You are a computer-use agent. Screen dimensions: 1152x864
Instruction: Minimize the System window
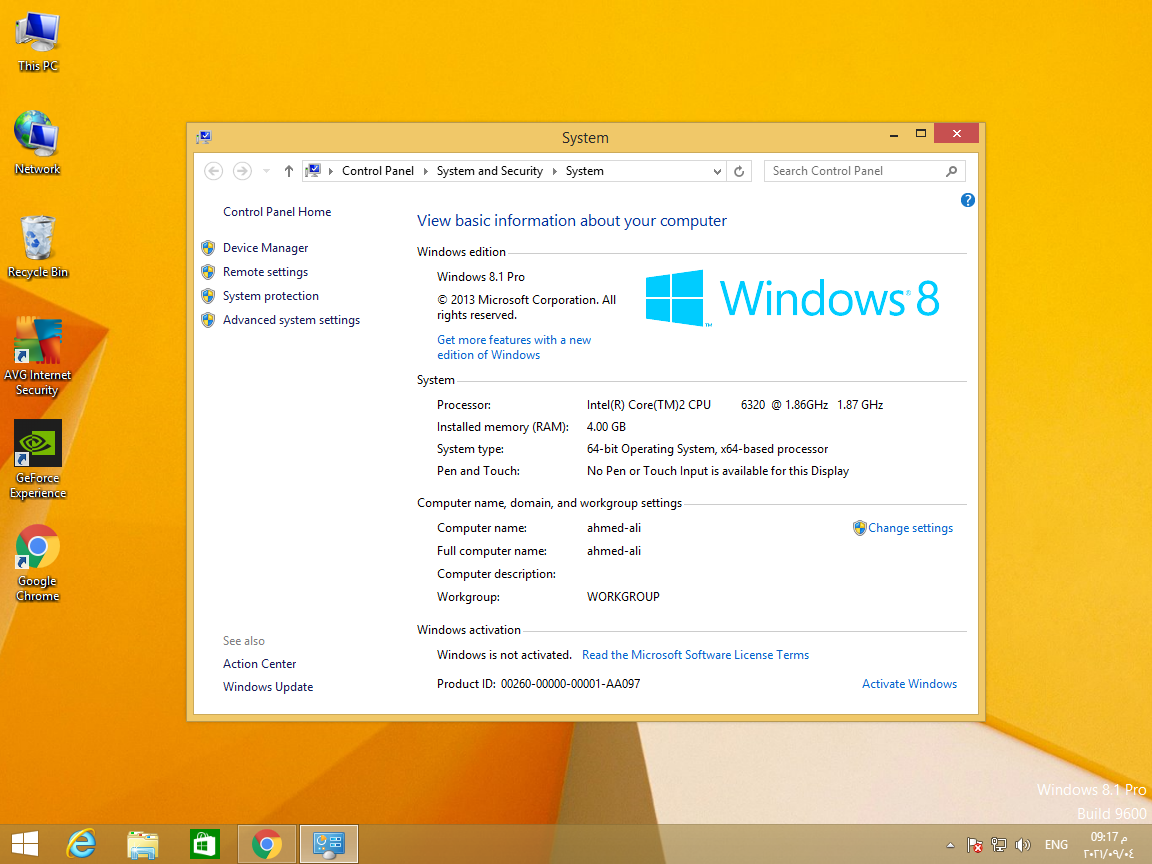(893, 134)
